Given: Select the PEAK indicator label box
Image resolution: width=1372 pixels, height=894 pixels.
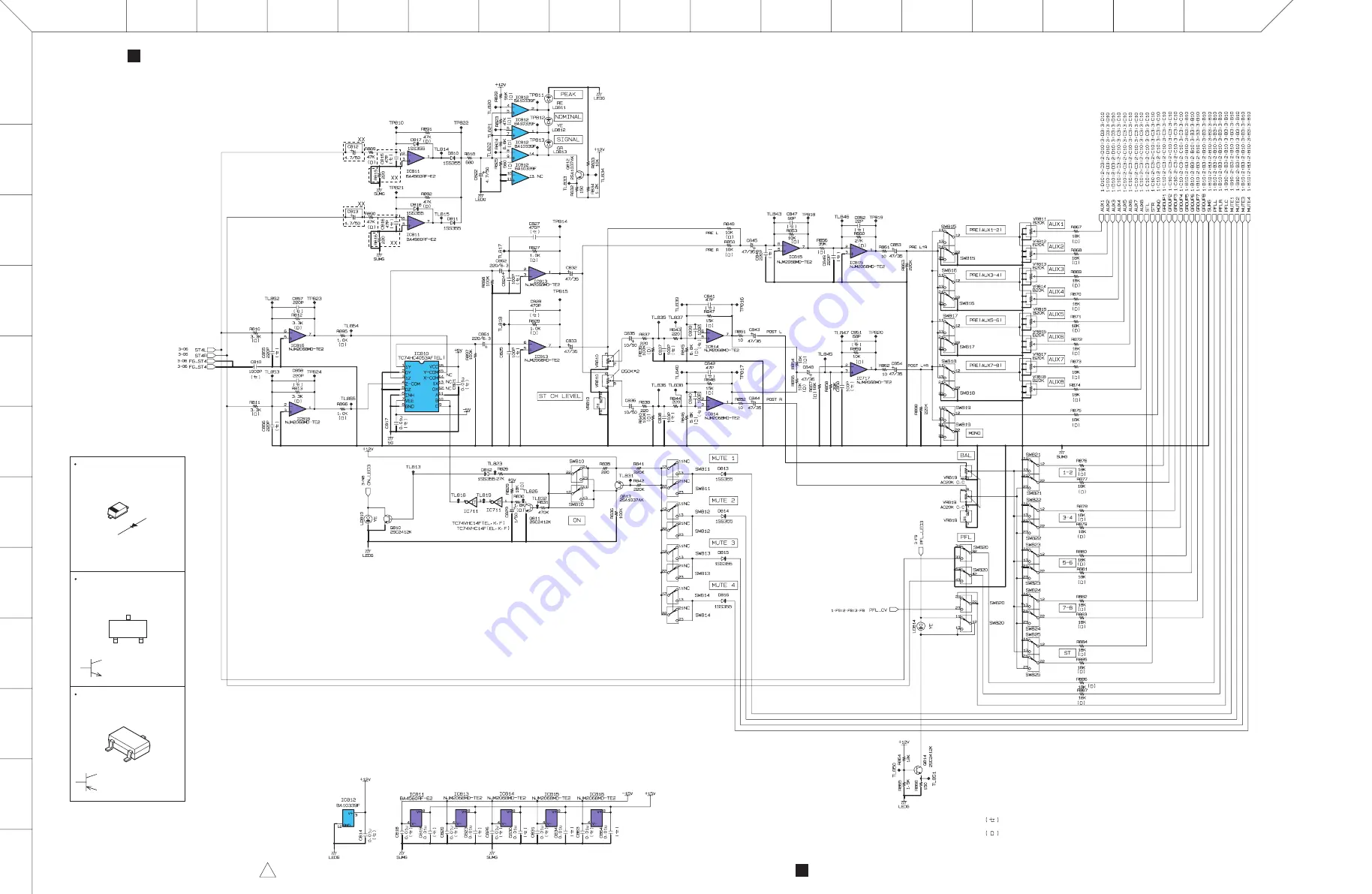Looking at the screenshot, I should point(568,95).
